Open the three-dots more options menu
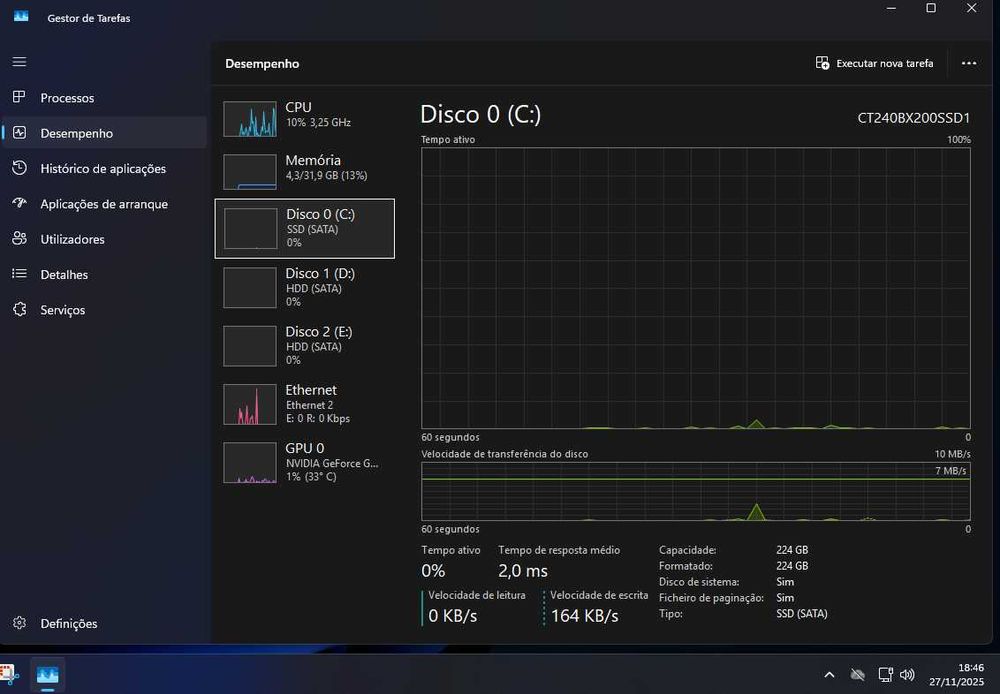1000x694 pixels. click(969, 63)
